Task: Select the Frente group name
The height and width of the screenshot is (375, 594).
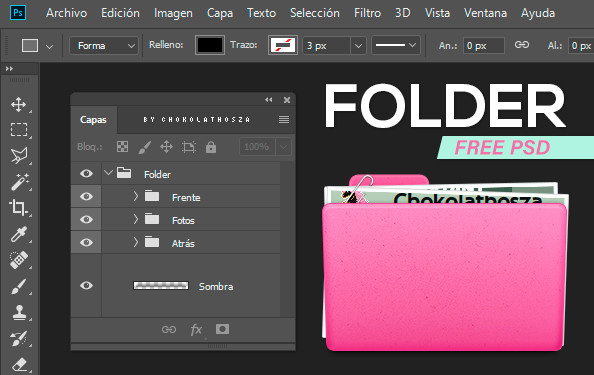Action: click(186, 197)
